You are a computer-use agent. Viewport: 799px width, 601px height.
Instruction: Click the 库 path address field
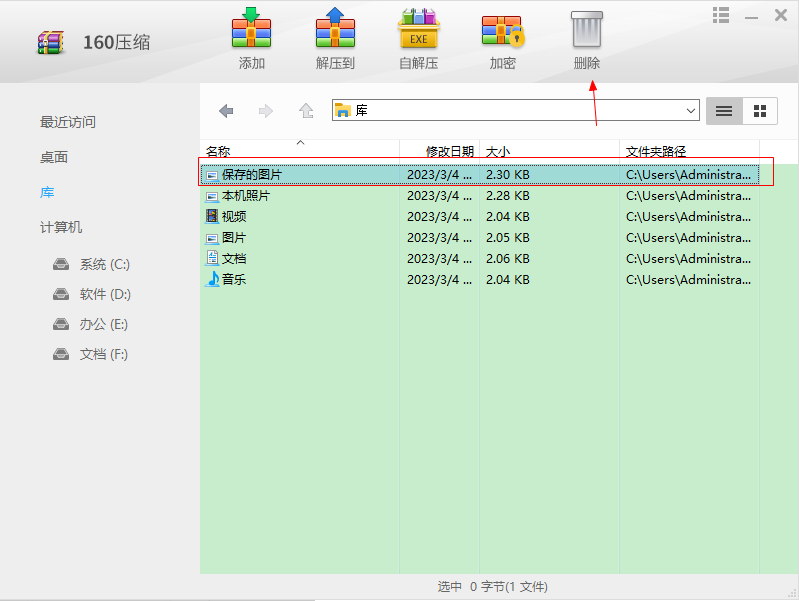pyautogui.click(x=516, y=110)
